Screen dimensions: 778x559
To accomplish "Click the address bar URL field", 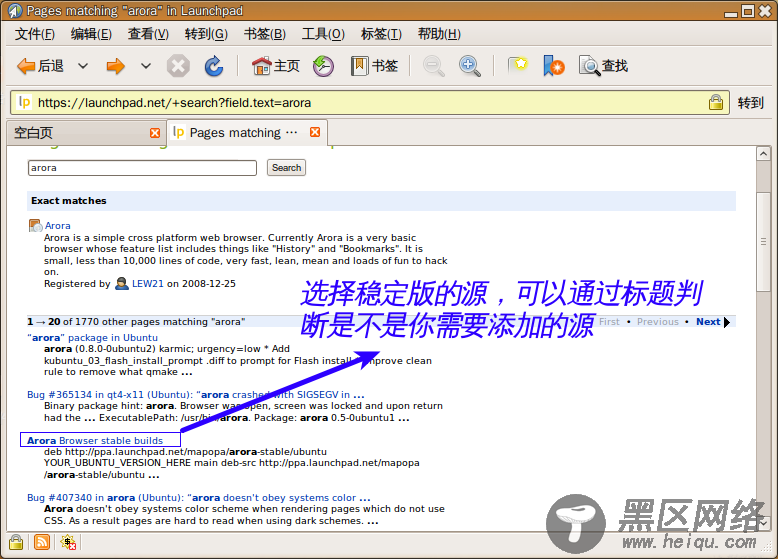I will coord(369,103).
